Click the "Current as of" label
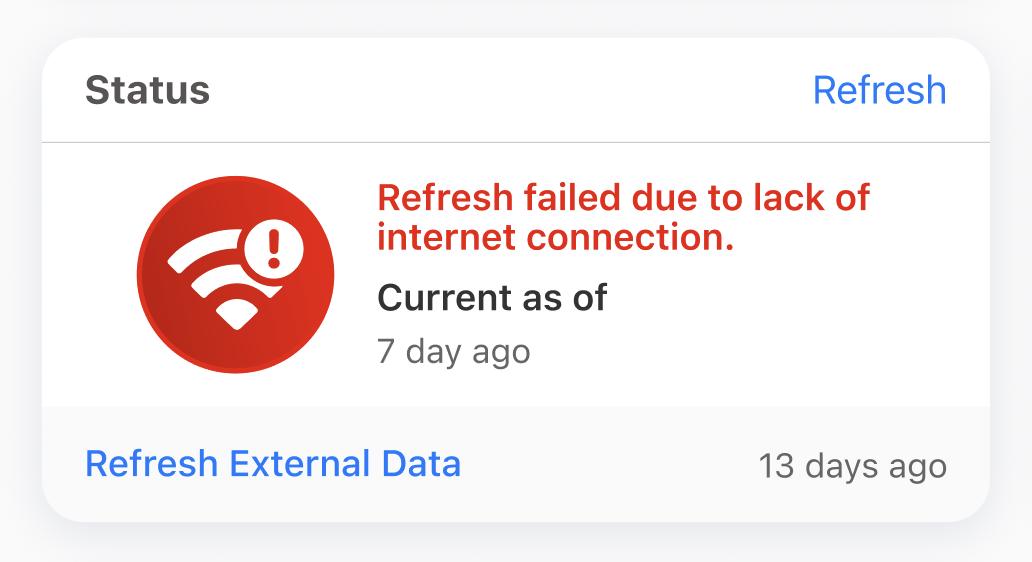This screenshot has height=562, width=1032. coord(491,297)
